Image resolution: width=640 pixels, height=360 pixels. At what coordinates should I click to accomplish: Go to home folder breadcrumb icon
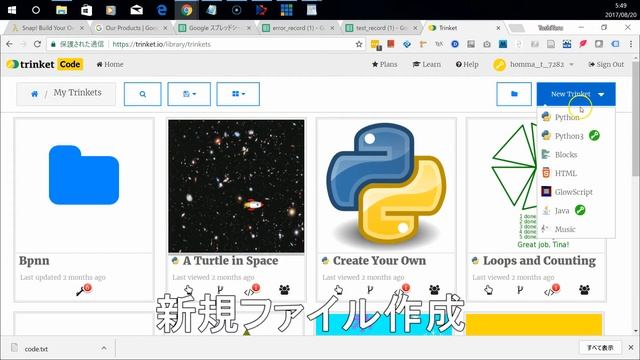pos(35,93)
